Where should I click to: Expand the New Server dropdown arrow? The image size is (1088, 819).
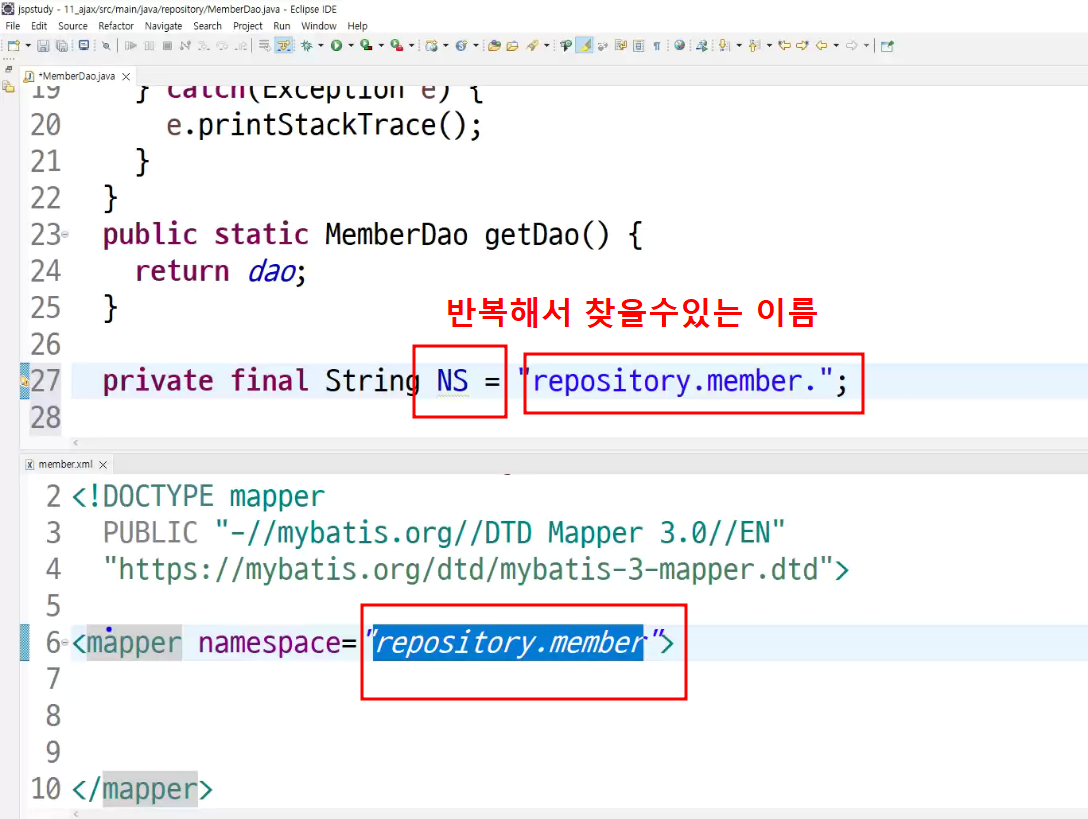coord(445,46)
